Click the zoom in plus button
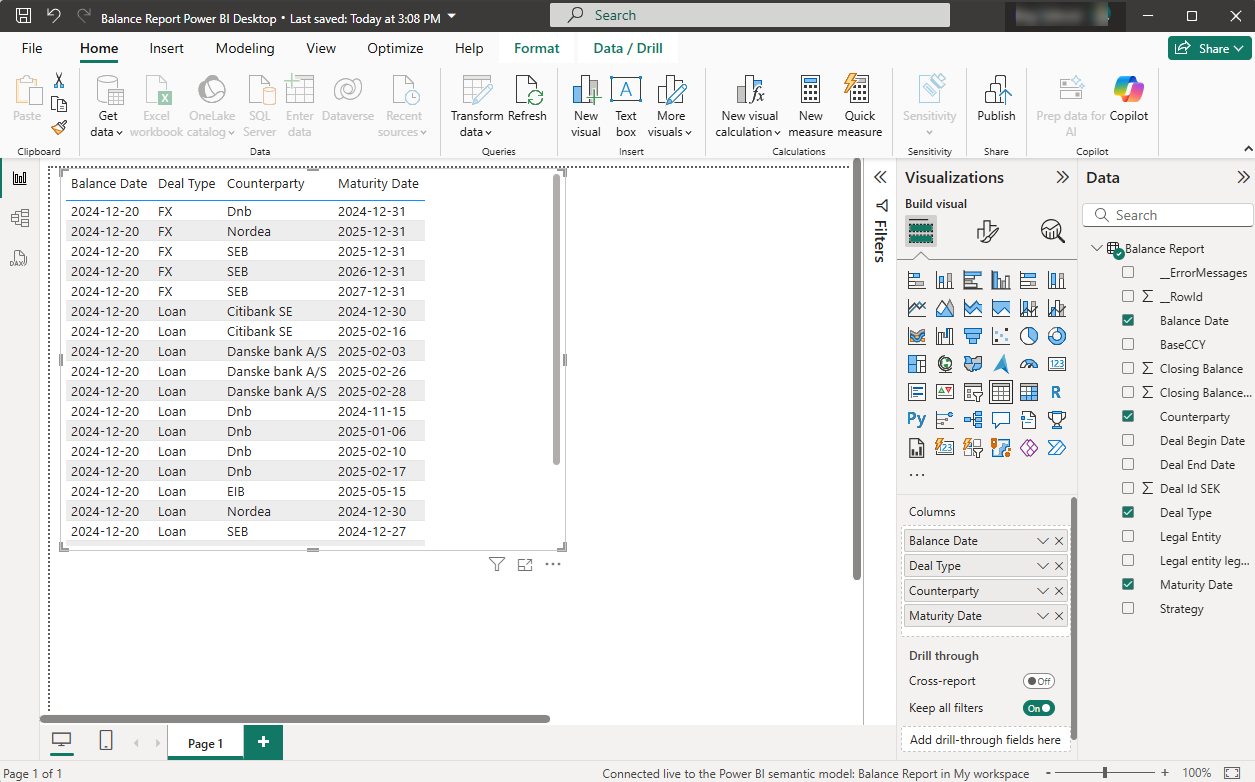Screen dimensions: 1255x782 [x=1165, y=773]
